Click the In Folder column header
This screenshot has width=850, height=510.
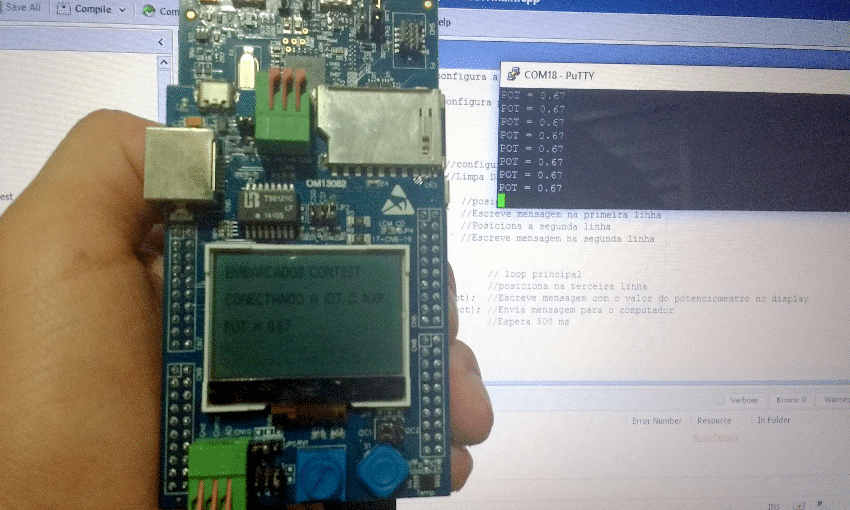(x=773, y=421)
